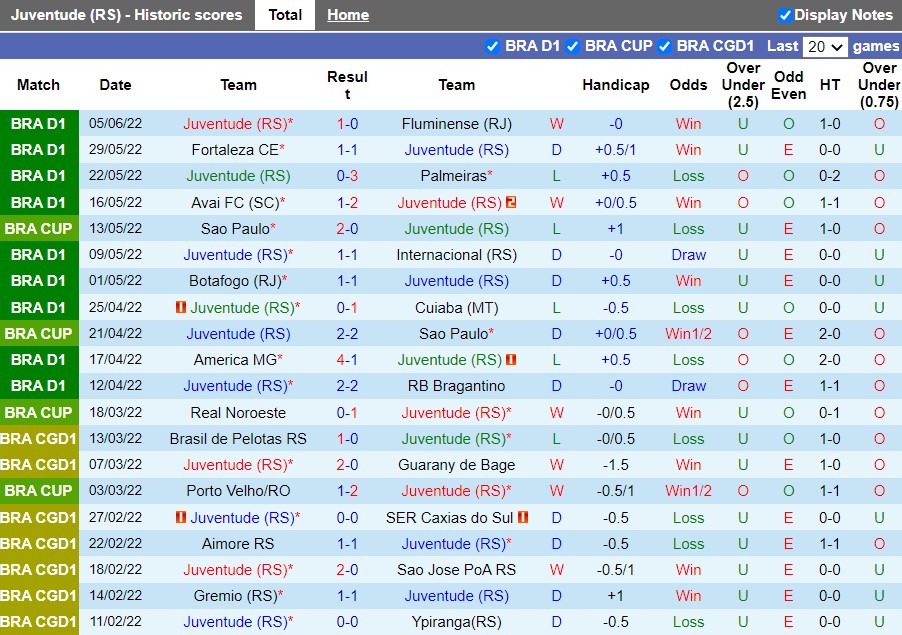The width and height of the screenshot is (902, 635).
Task: Open Palmeiras team link
Action: pos(453,176)
